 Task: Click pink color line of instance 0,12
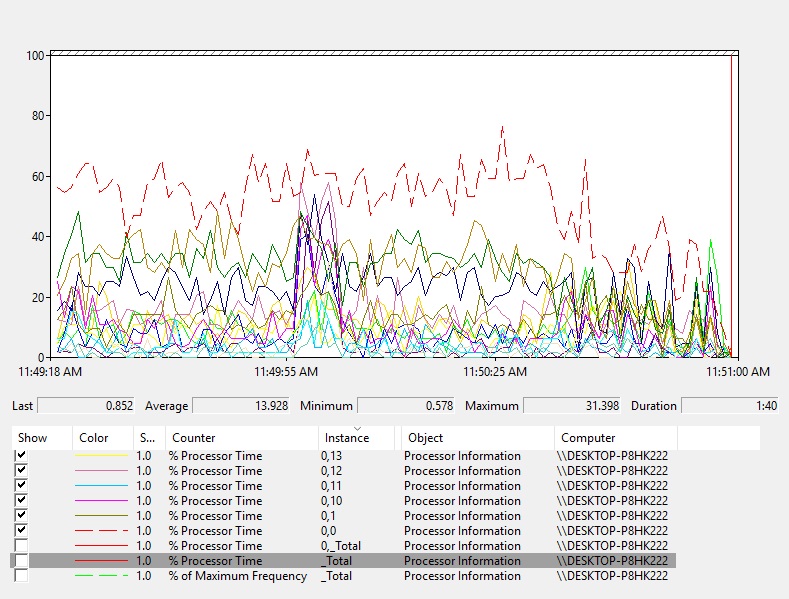[102, 471]
